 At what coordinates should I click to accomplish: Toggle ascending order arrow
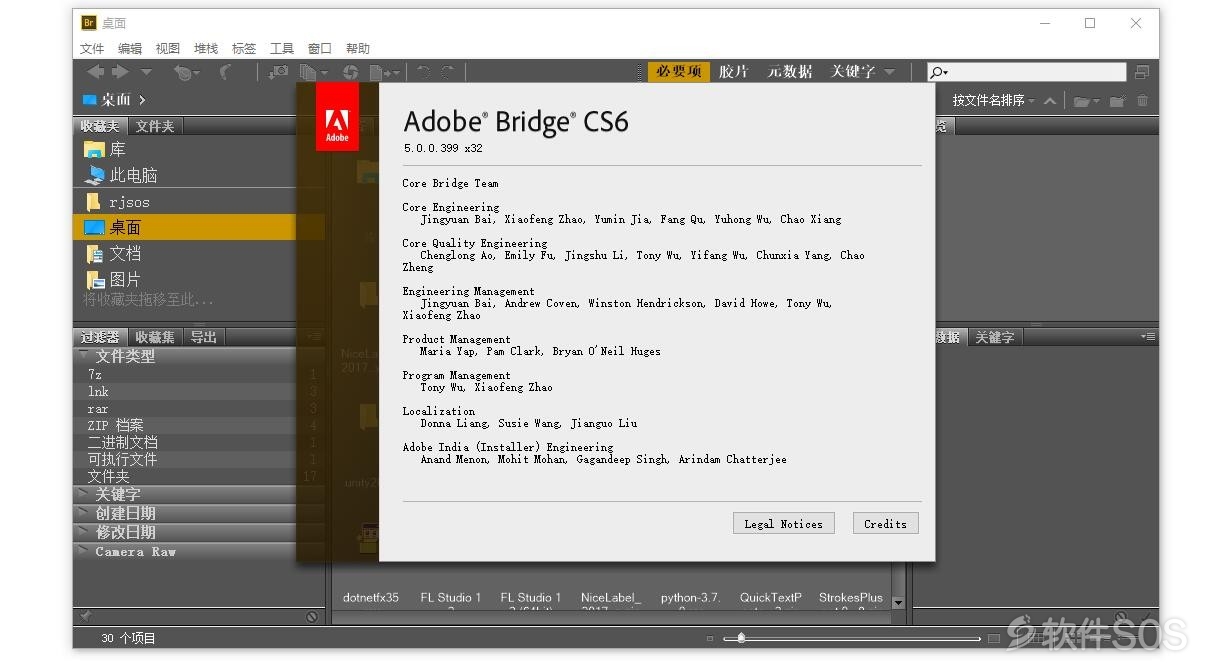pyautogui.click(x=1050, y=100)
